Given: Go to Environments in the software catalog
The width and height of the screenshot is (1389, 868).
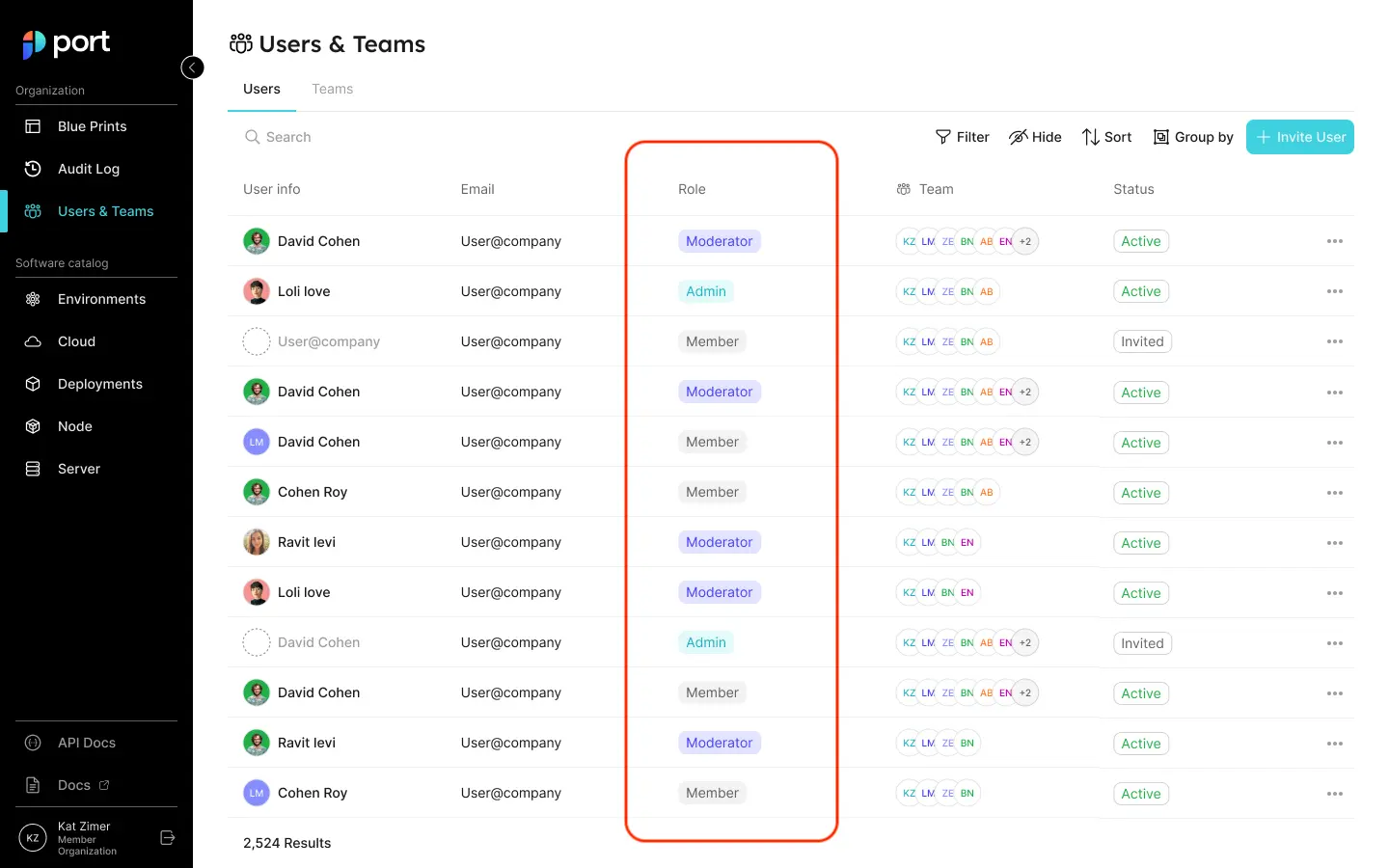Looking at the screenshot, I should [101, 299].
